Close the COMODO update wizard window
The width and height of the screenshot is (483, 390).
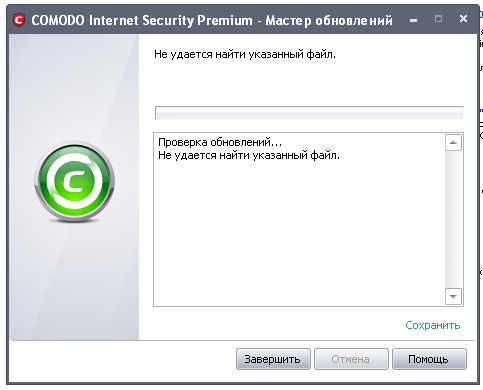coord(463,19)
